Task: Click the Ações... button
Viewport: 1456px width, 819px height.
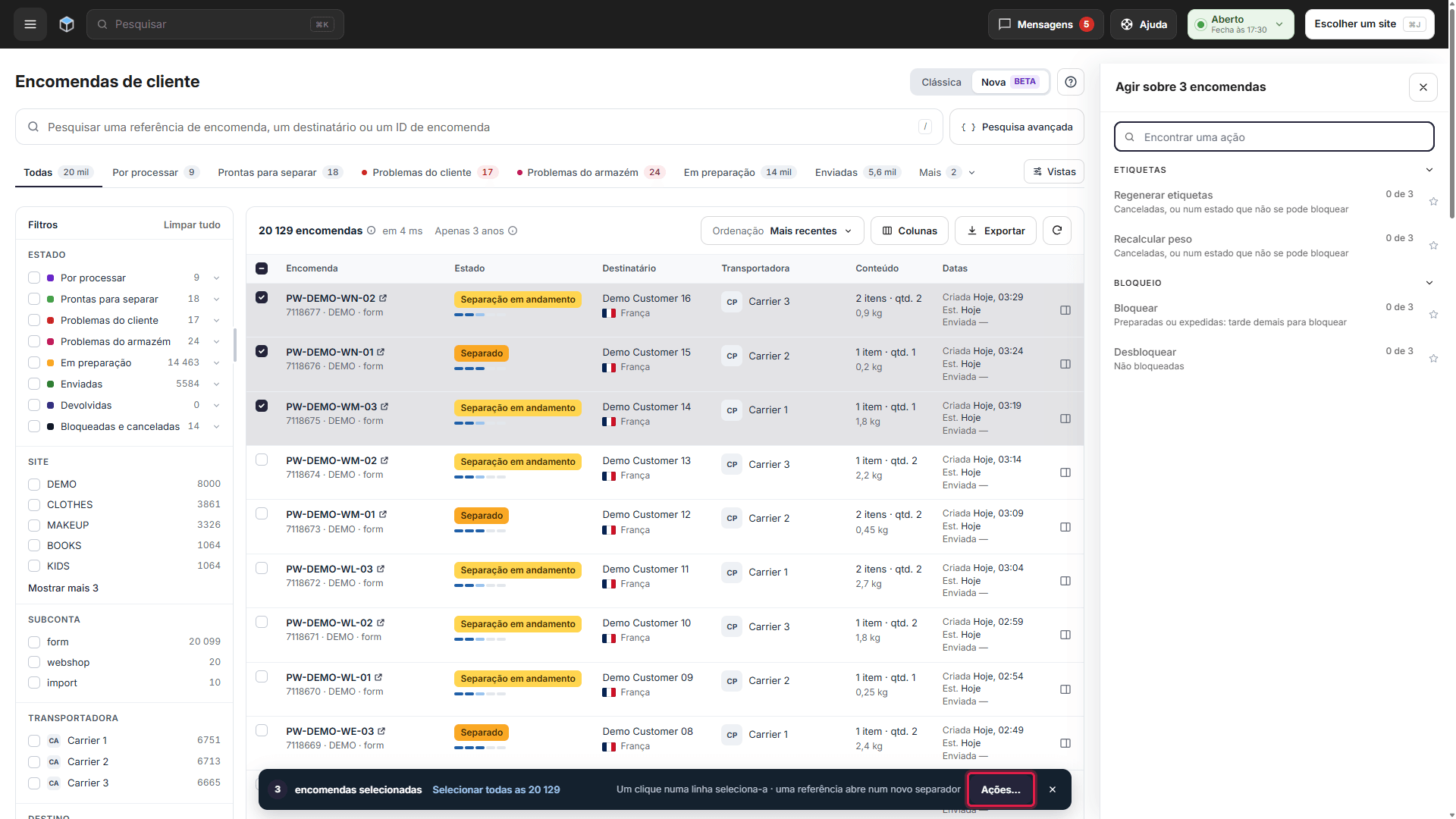Action: [1000, 789]
